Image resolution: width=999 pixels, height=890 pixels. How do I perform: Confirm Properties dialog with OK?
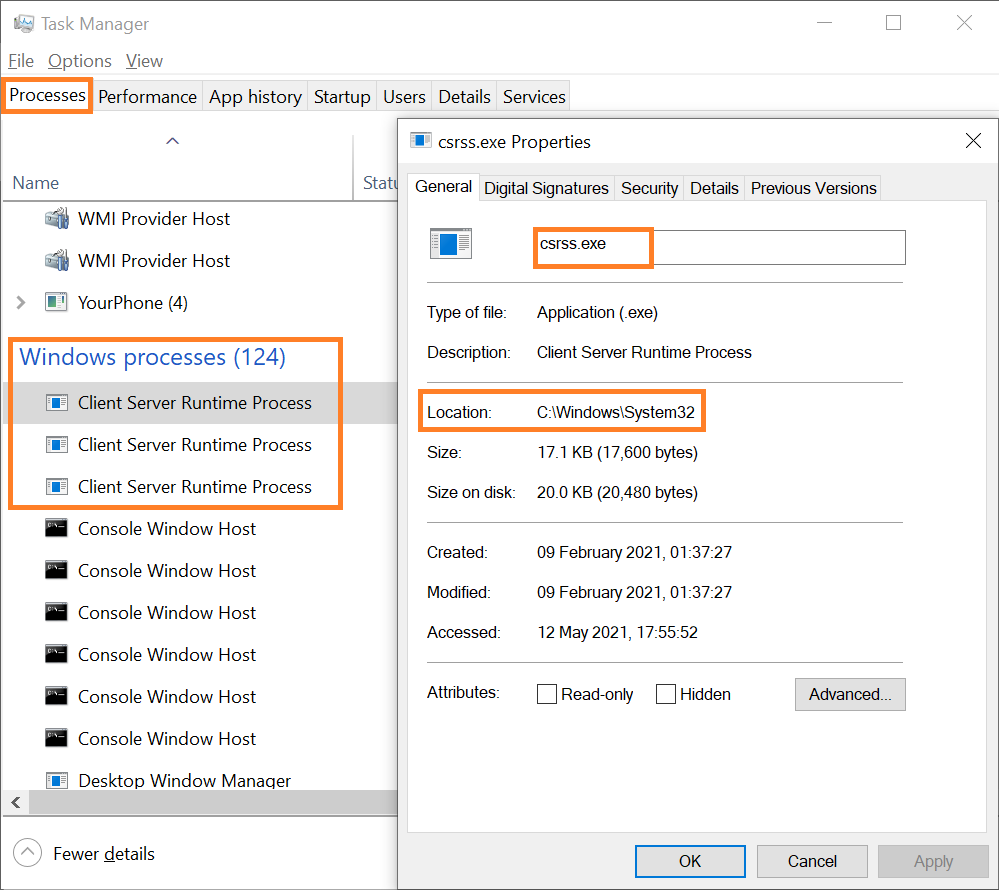point(690,861)
